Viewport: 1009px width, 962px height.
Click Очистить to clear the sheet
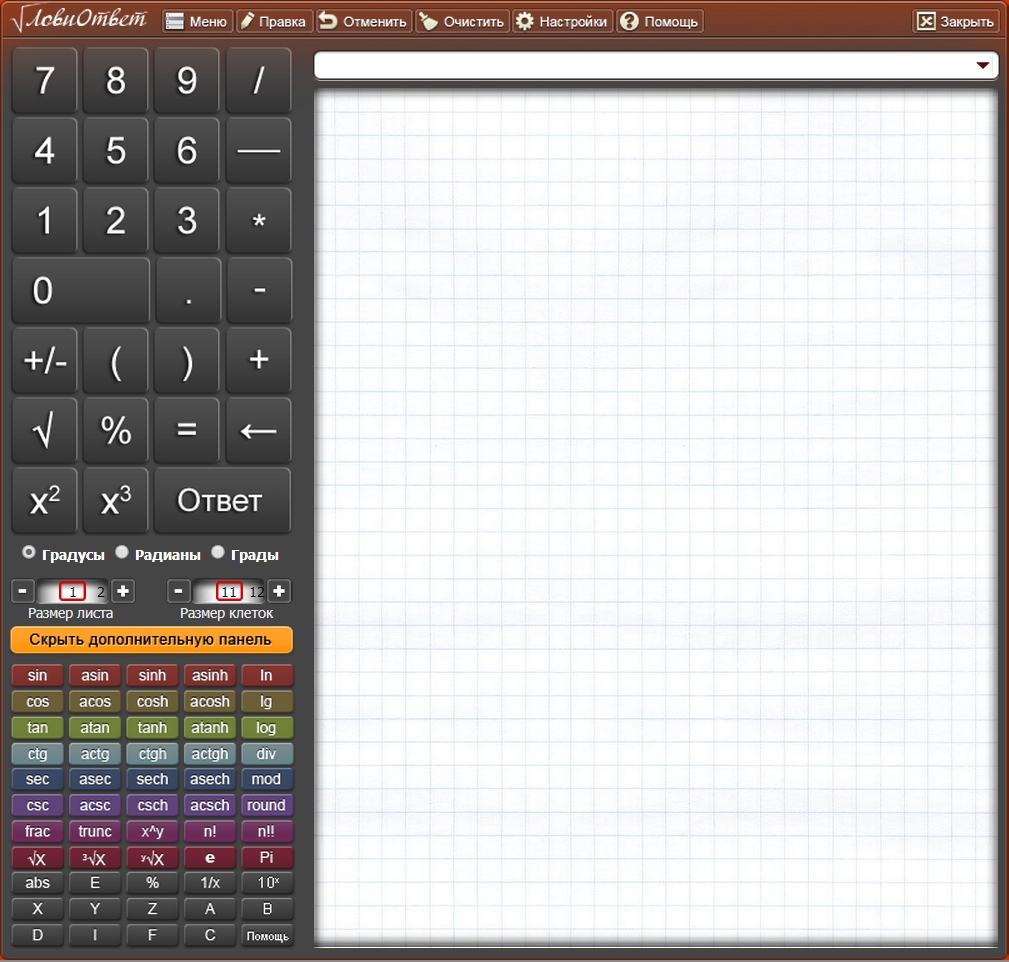click(462, 21)
